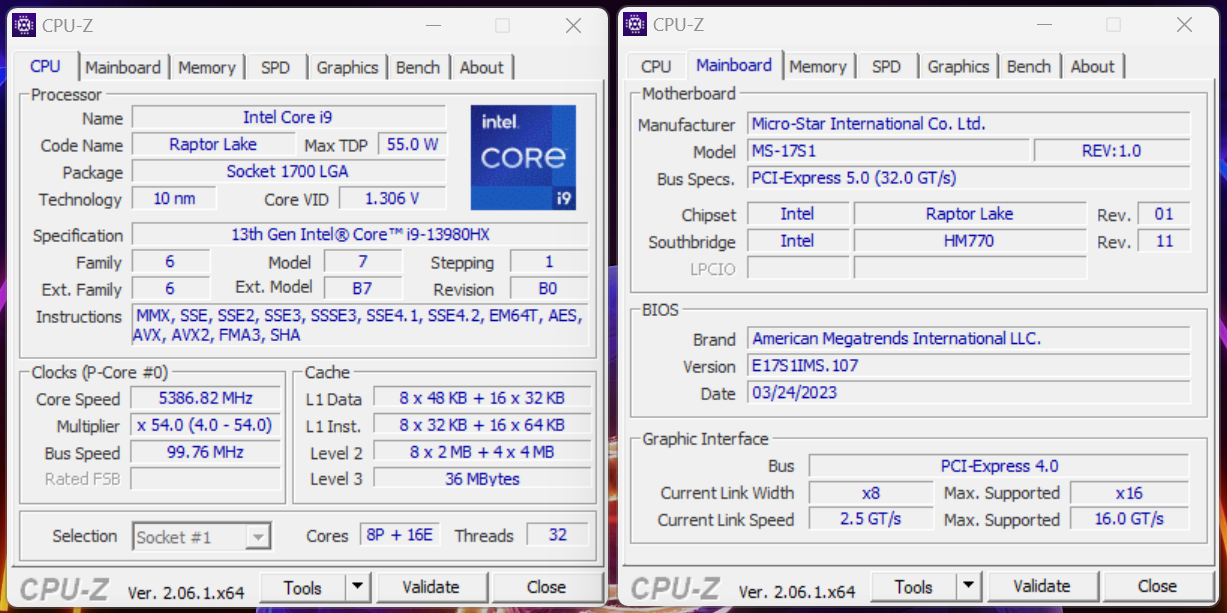The image size is (1227, 613).
Task: Expand Tools dropdown arrow in right window
Action: click(x=969, y=586)
